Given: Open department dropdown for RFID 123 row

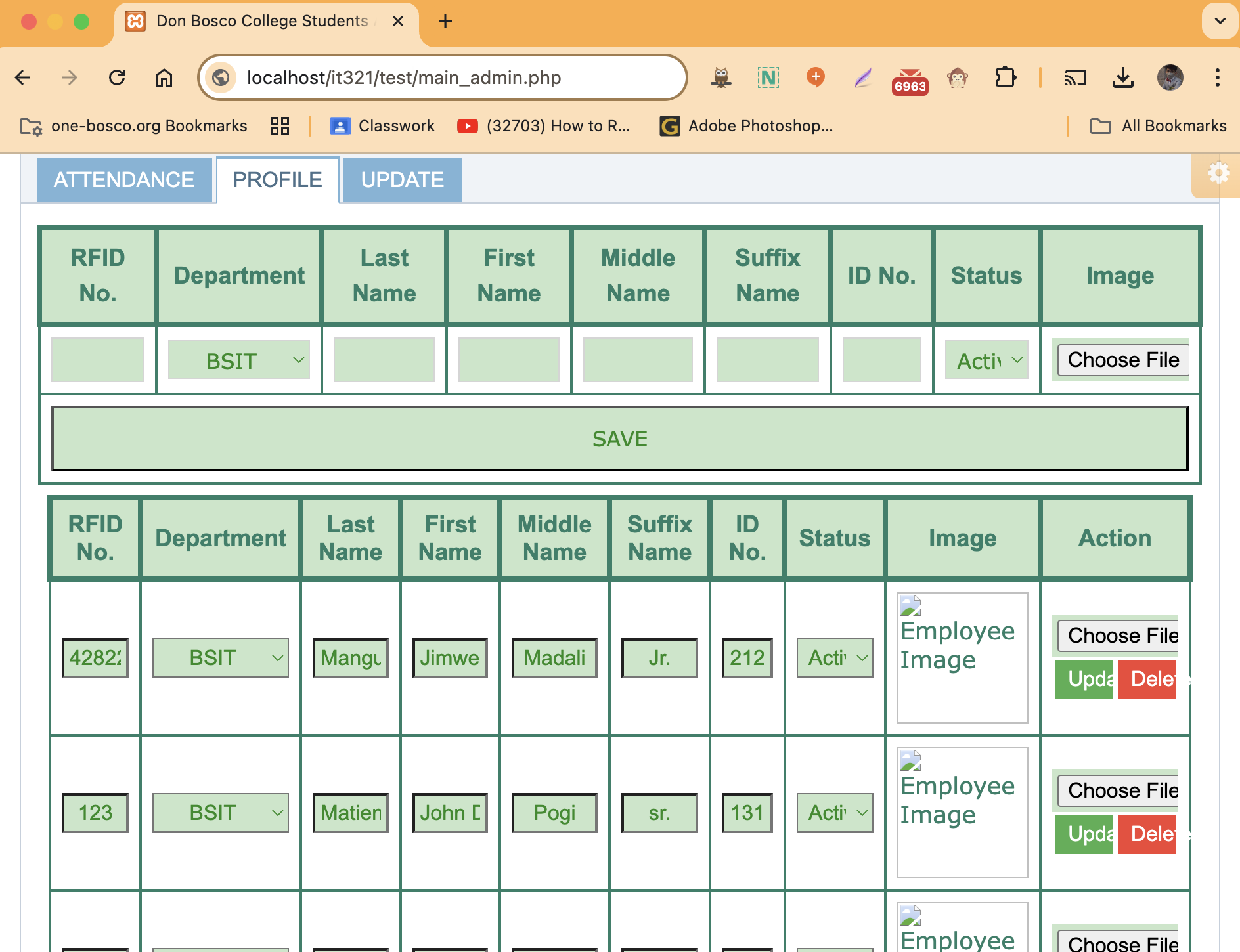Looking at the screenshot, I should pos(221,813).
